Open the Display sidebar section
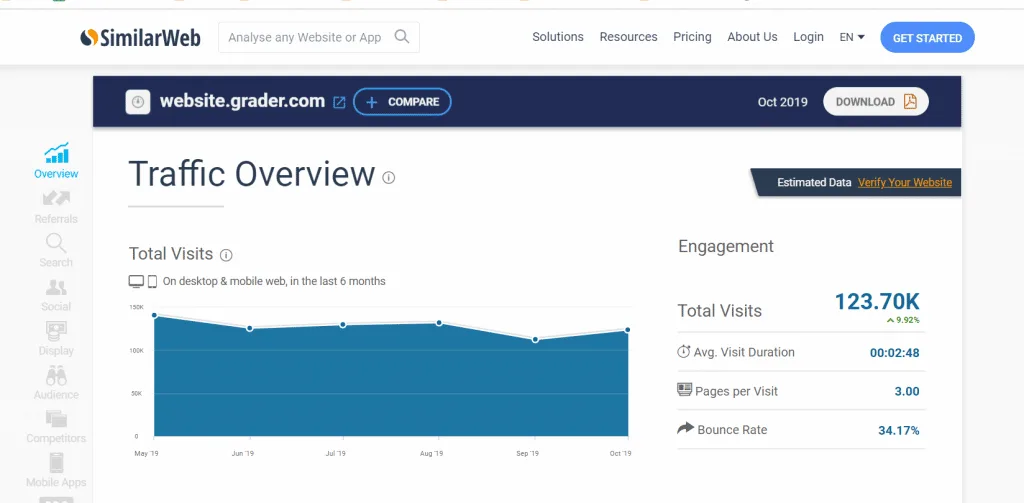 pyautogui.click(x=56, y=339)
